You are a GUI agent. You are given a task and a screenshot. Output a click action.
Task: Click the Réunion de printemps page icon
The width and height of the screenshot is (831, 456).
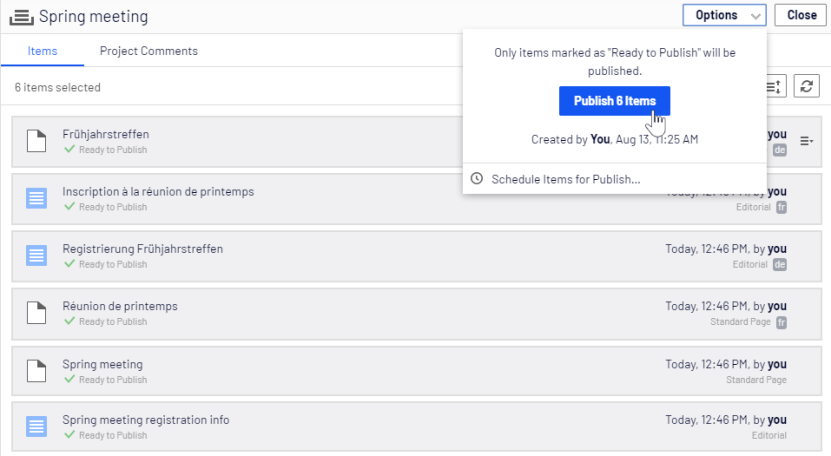point(36,313)
